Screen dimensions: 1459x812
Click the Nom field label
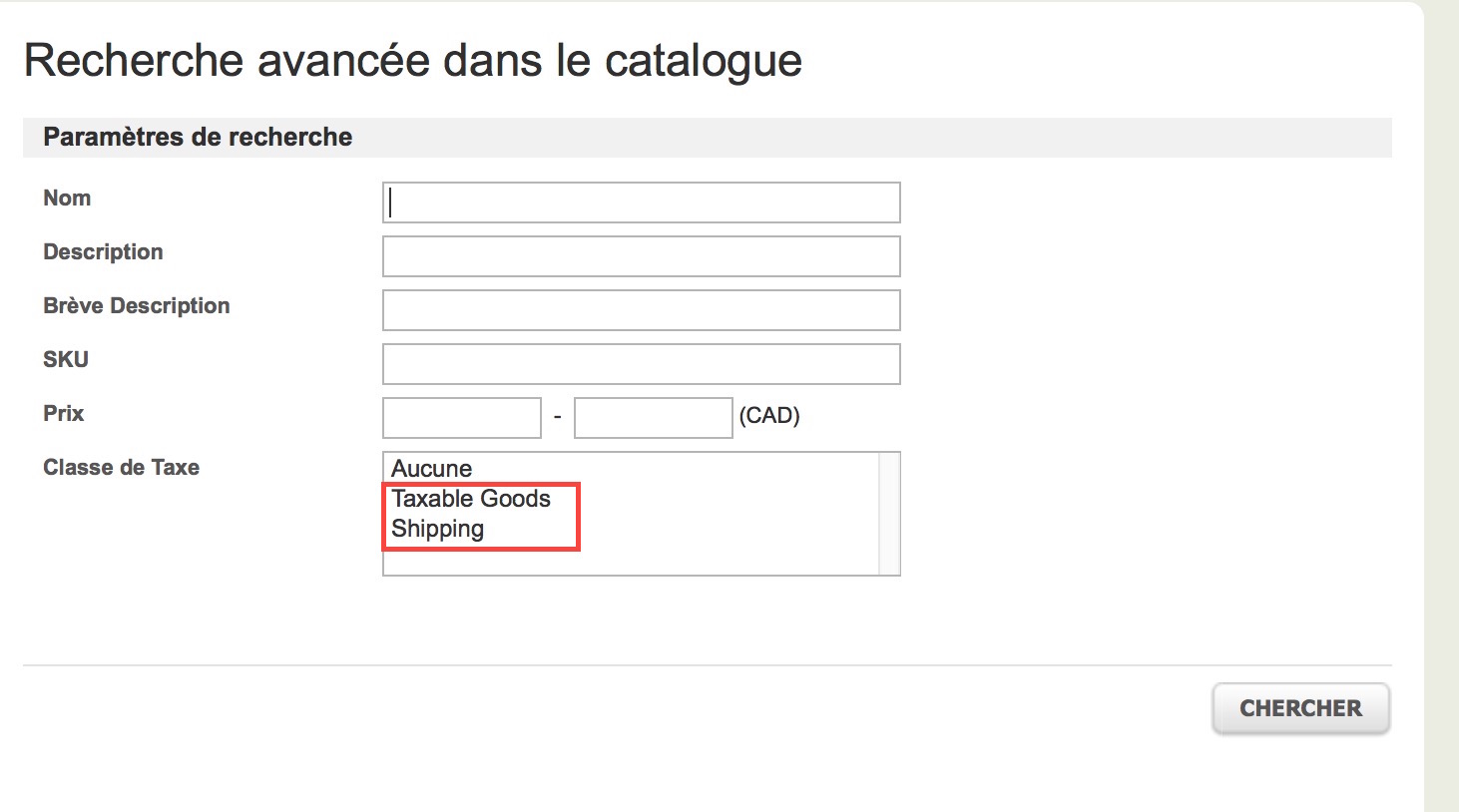tap(67, 199)
